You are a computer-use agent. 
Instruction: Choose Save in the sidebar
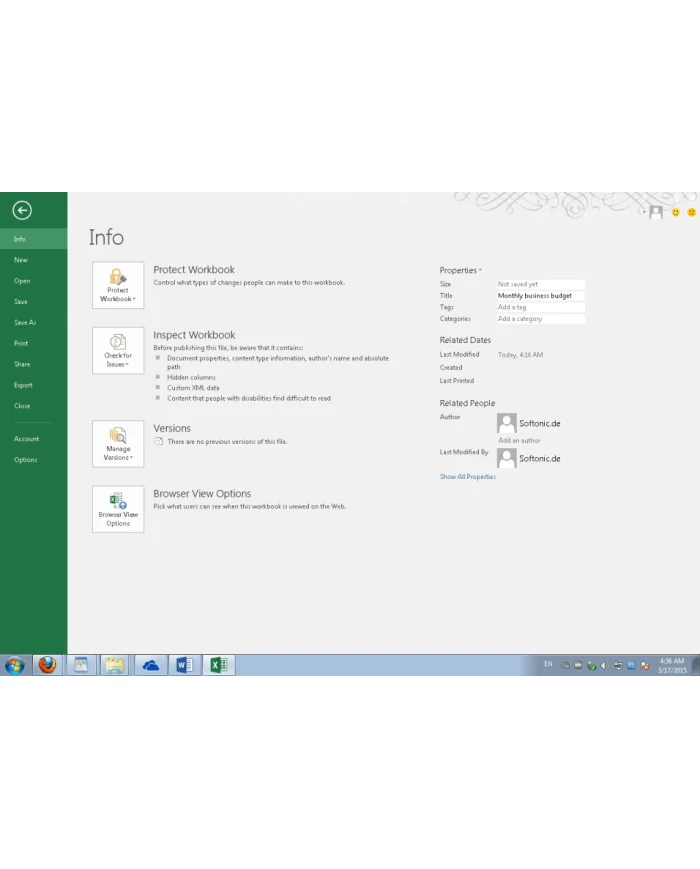[33, 301]
